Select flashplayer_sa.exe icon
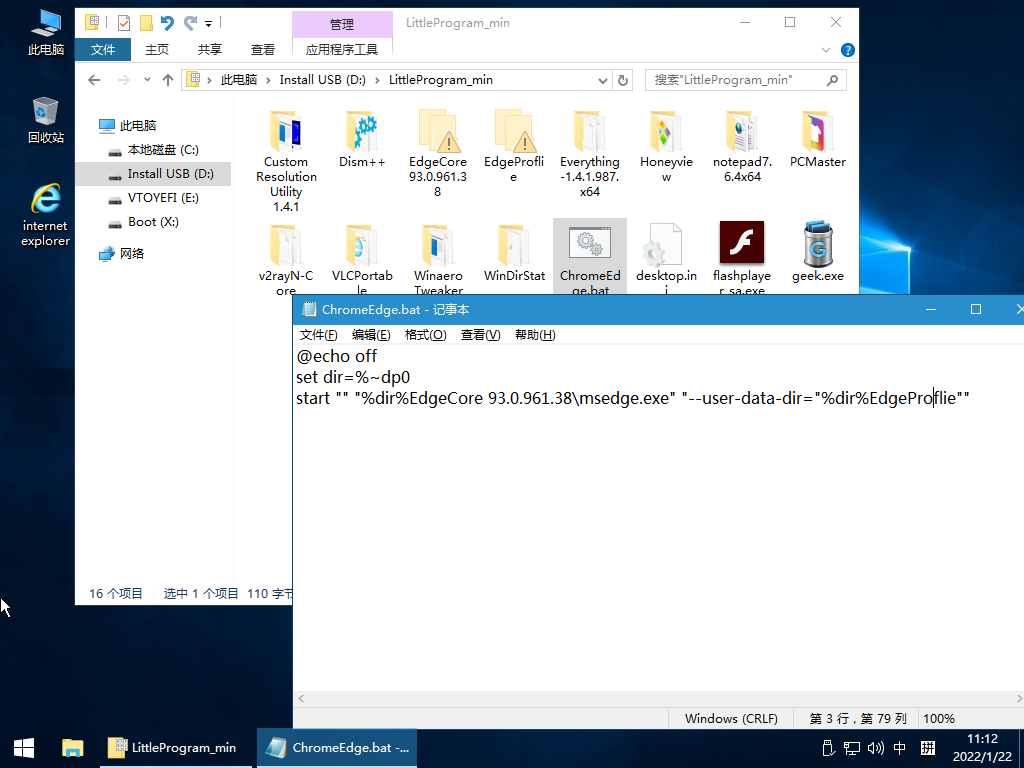The image size is (1024, 768). pos(742,242)
